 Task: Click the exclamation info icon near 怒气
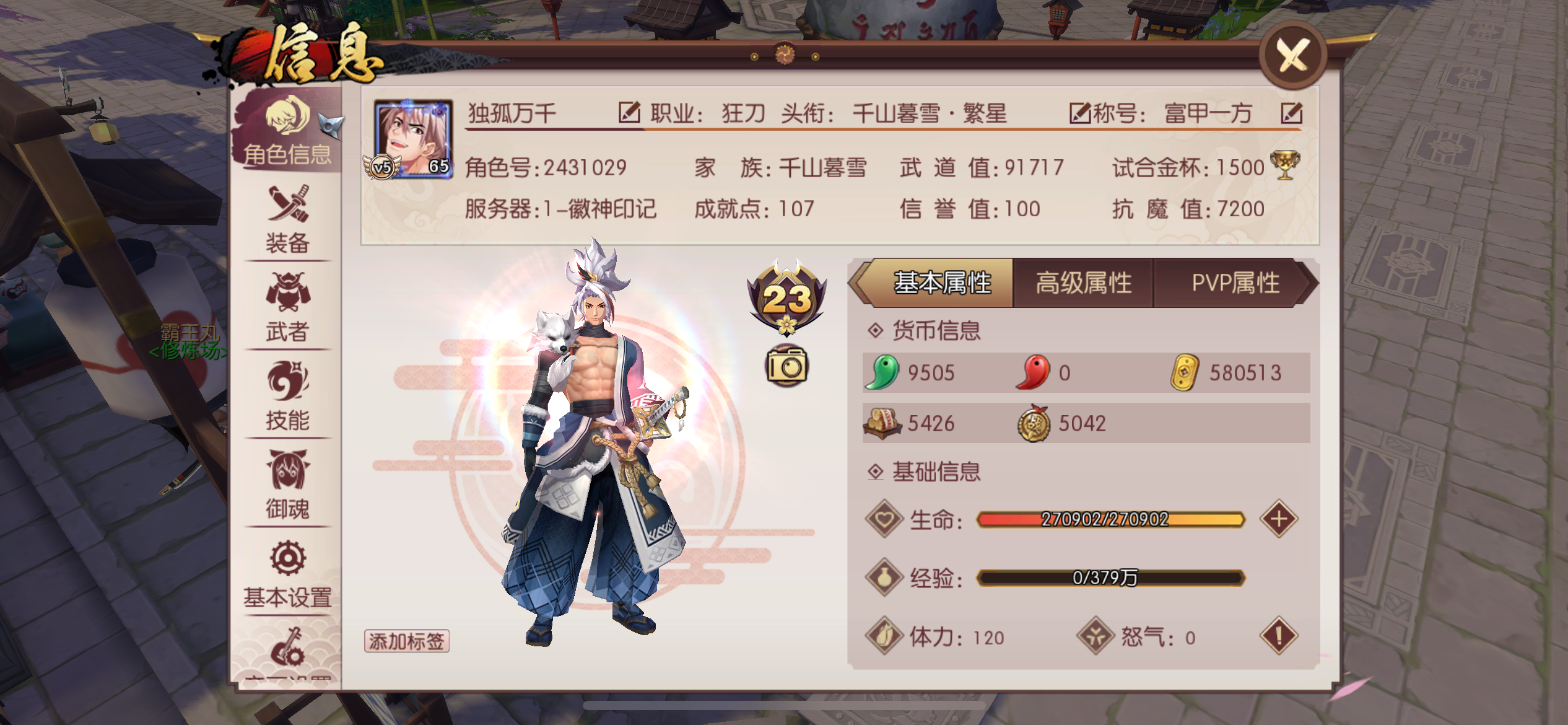coord(1279,636)
